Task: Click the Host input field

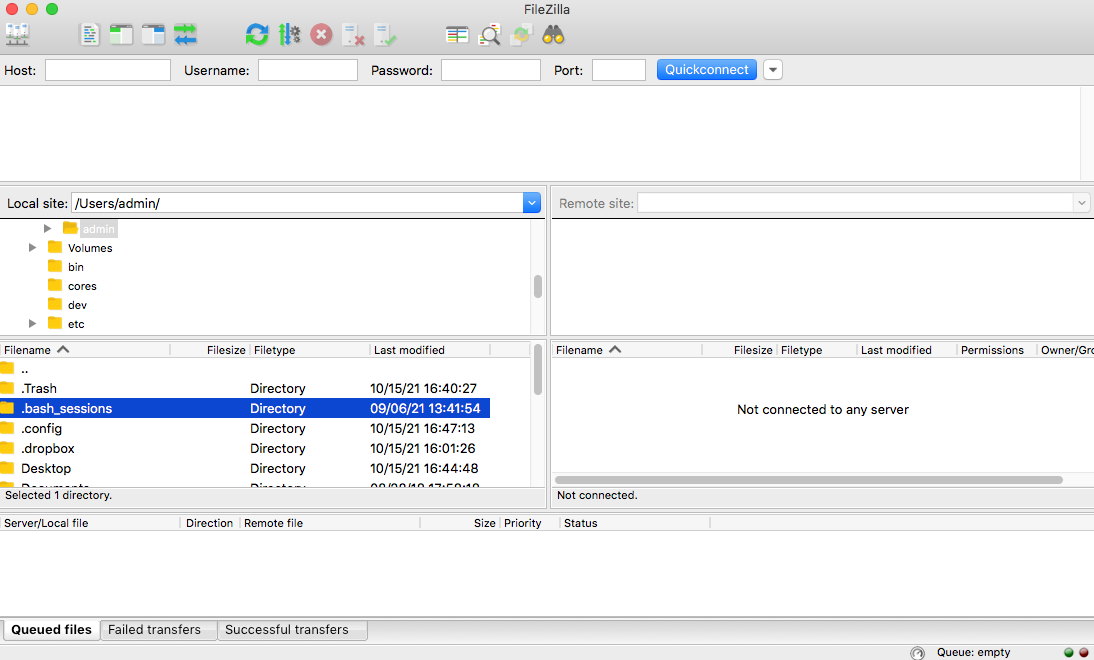Action: [108, 70]
